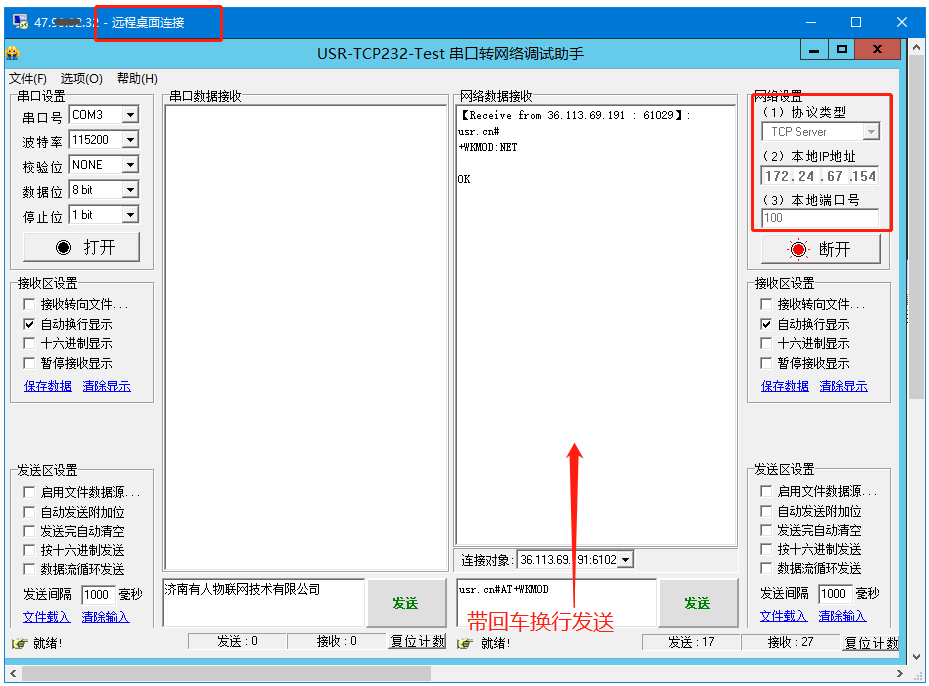The height and width of the screenshot is (686, 929).
Task: Open the TCP Server protocol type dropdown
Action: [870, 132]
